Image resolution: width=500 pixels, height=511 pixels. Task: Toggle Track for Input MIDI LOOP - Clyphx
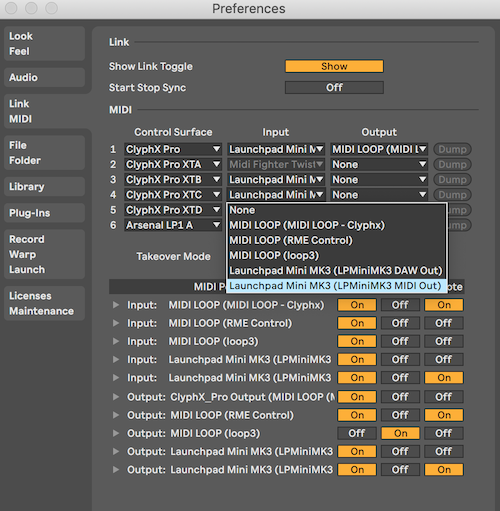tap(357, 305)
